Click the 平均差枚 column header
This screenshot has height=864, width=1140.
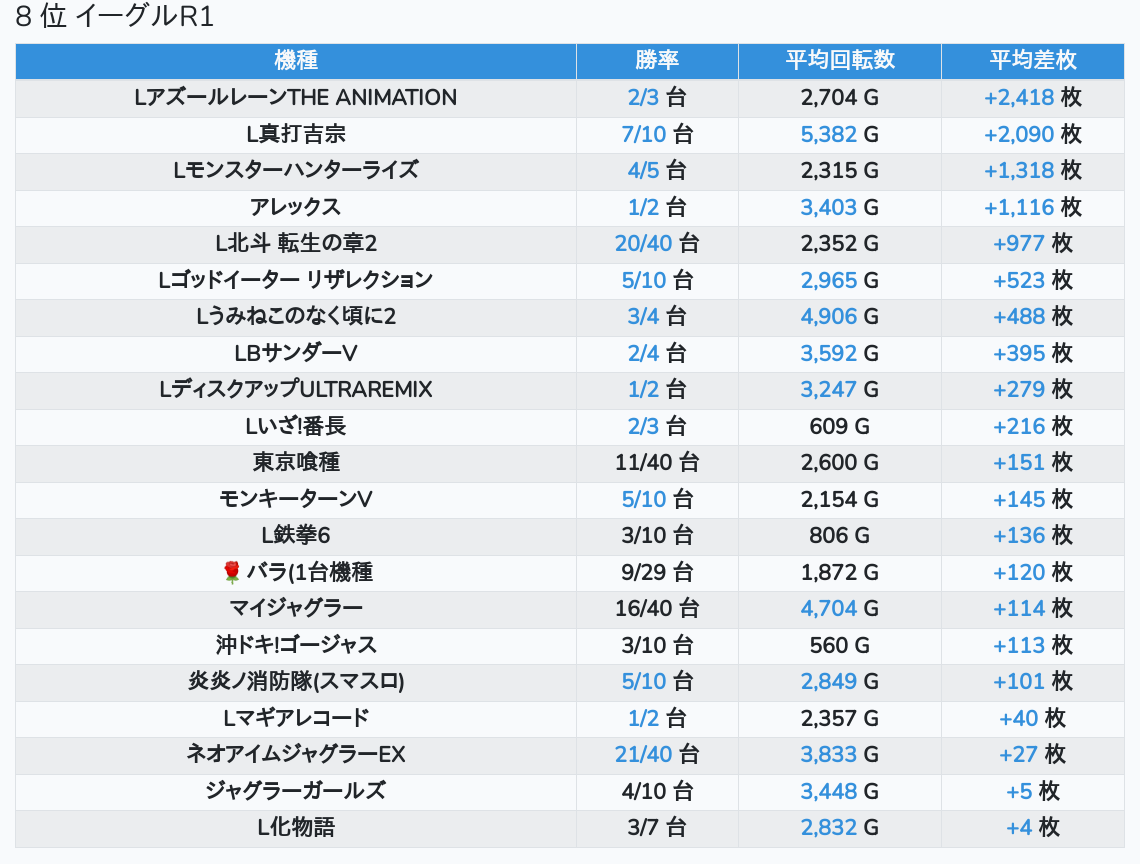[x=1032, y=61]
